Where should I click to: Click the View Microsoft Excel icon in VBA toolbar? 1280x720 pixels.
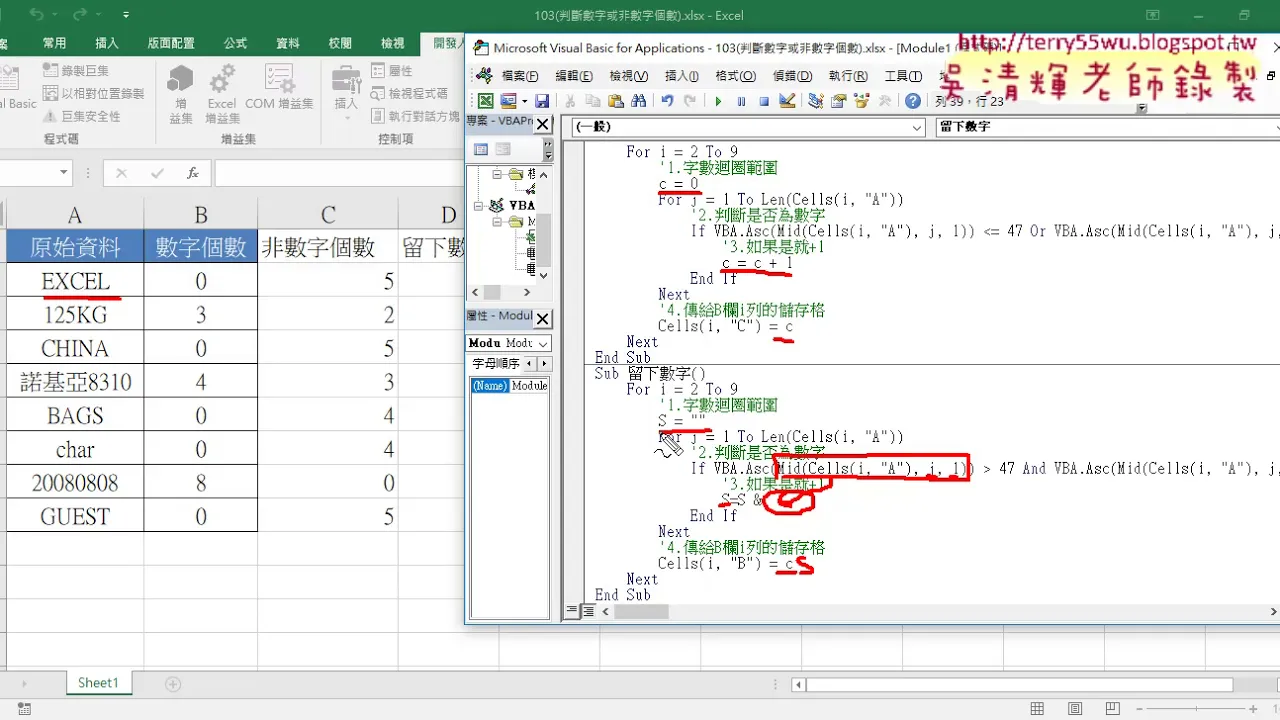click(x=485, y=101)
